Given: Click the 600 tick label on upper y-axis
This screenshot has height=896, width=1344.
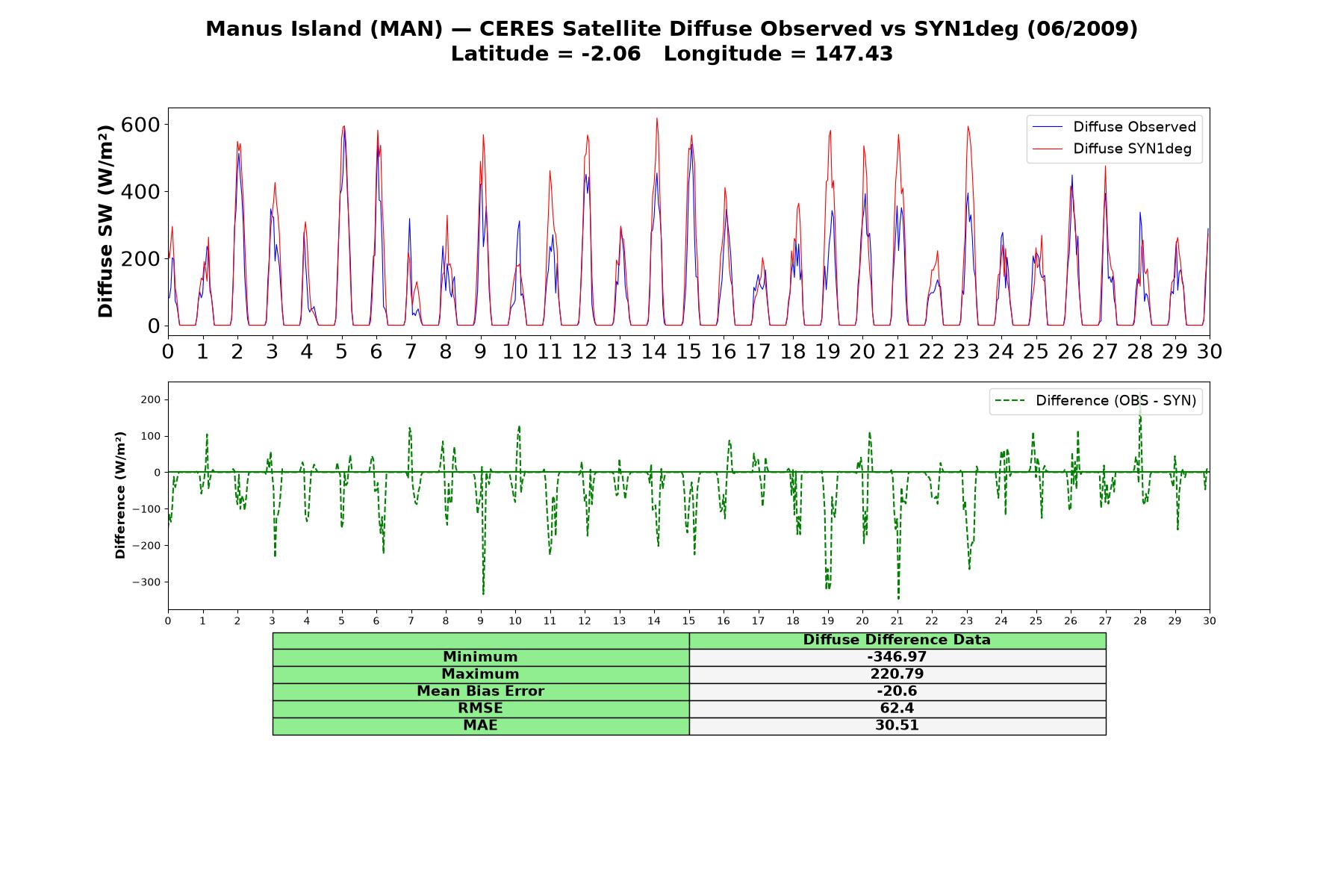Looking at the screenshot, I should [140, 124].
